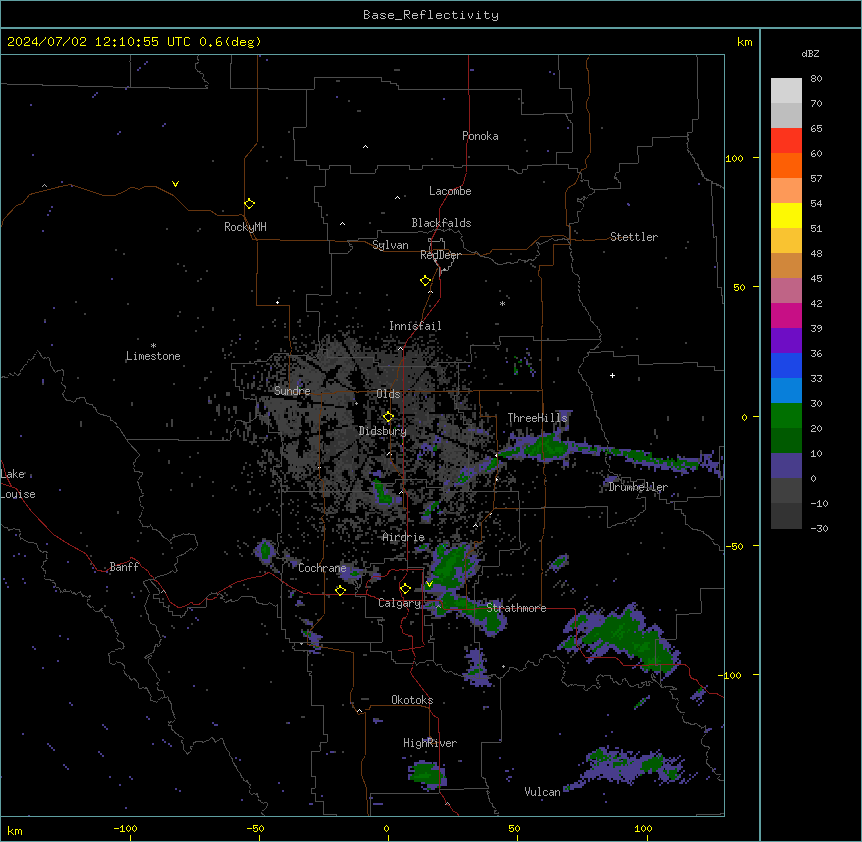Click the bright green 30-20 dBZ legend swatch
This screenshot has height=842, width=862.
pos(786,416)
